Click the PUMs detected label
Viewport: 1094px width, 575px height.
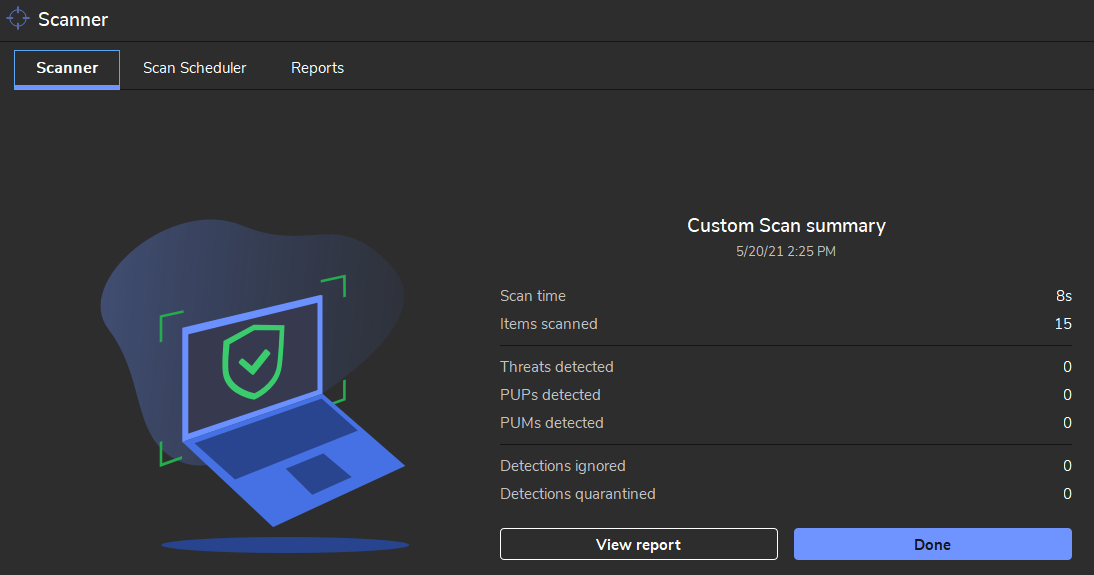point(552,423)
